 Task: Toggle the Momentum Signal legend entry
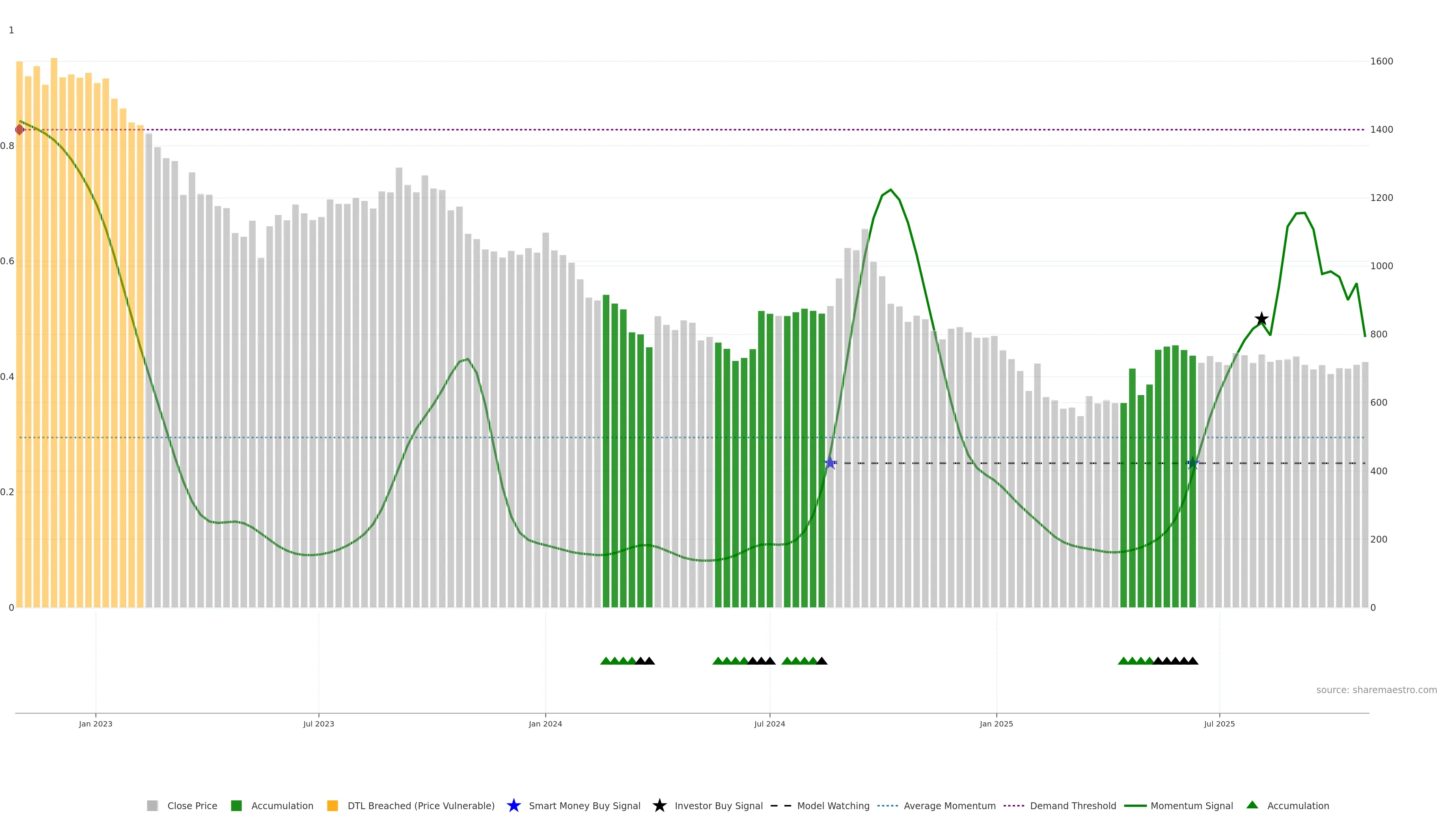pyautogui.click(x=1191, y=805)
